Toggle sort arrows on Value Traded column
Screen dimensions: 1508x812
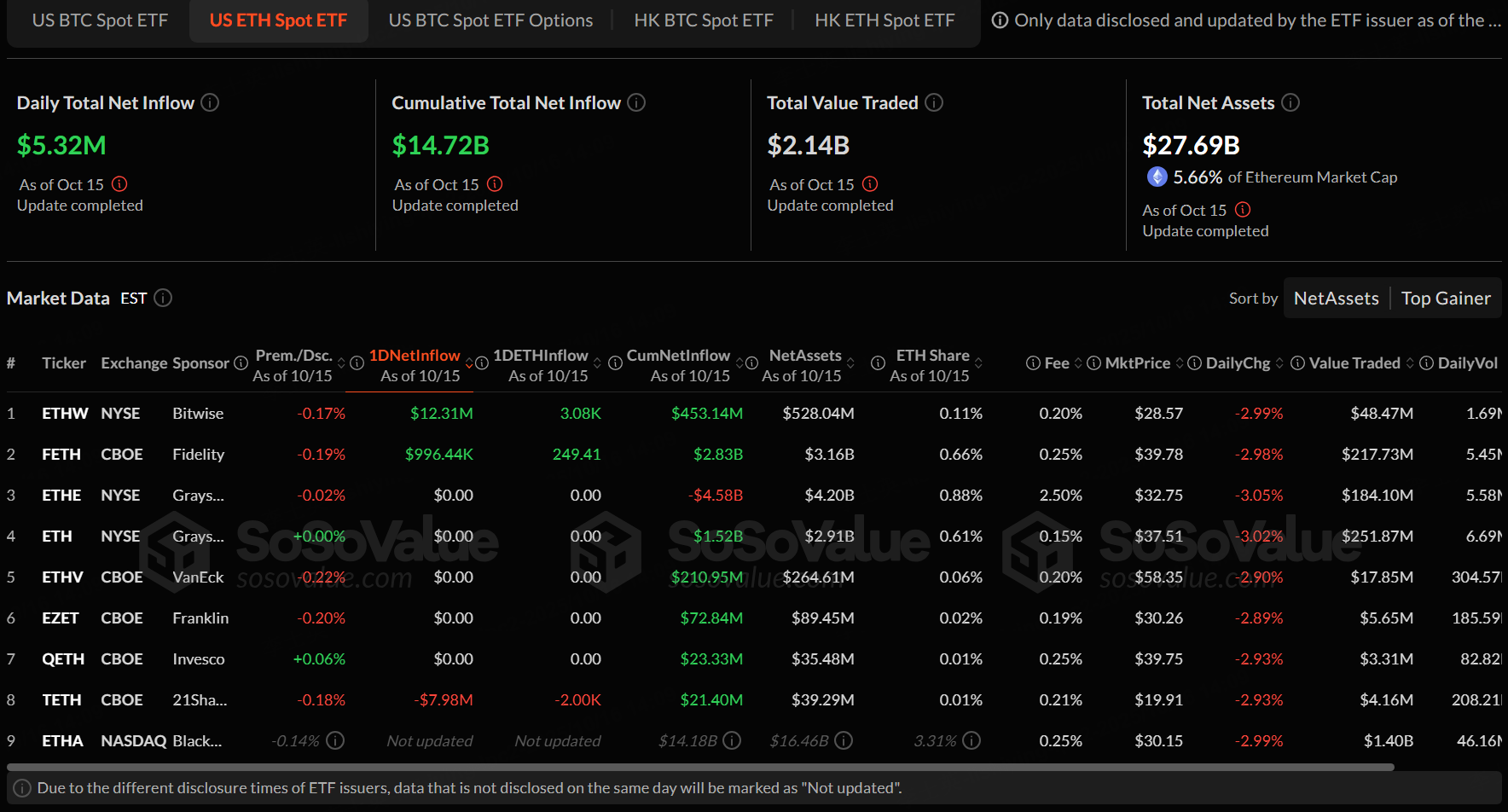point(1410,363)
